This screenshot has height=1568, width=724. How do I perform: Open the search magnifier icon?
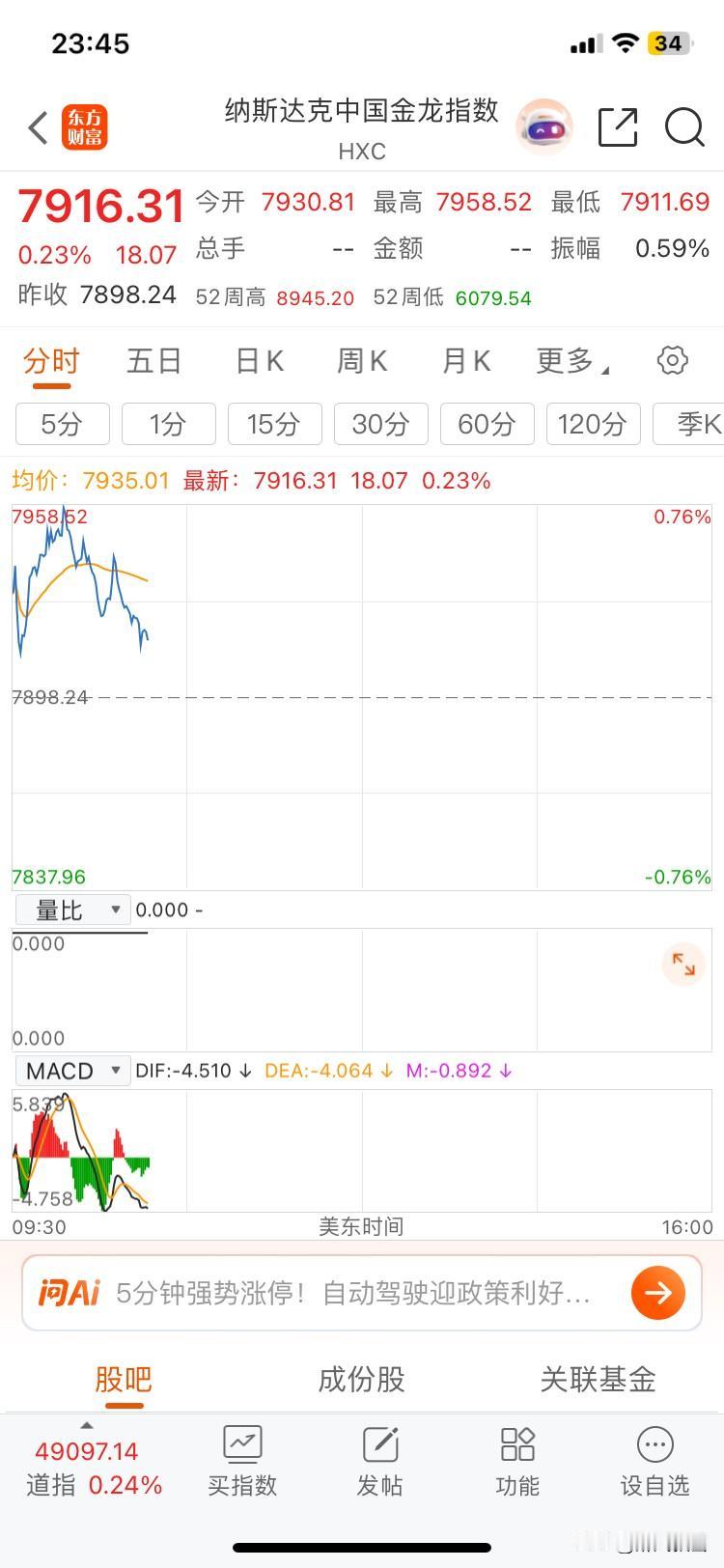pos(684,127)
